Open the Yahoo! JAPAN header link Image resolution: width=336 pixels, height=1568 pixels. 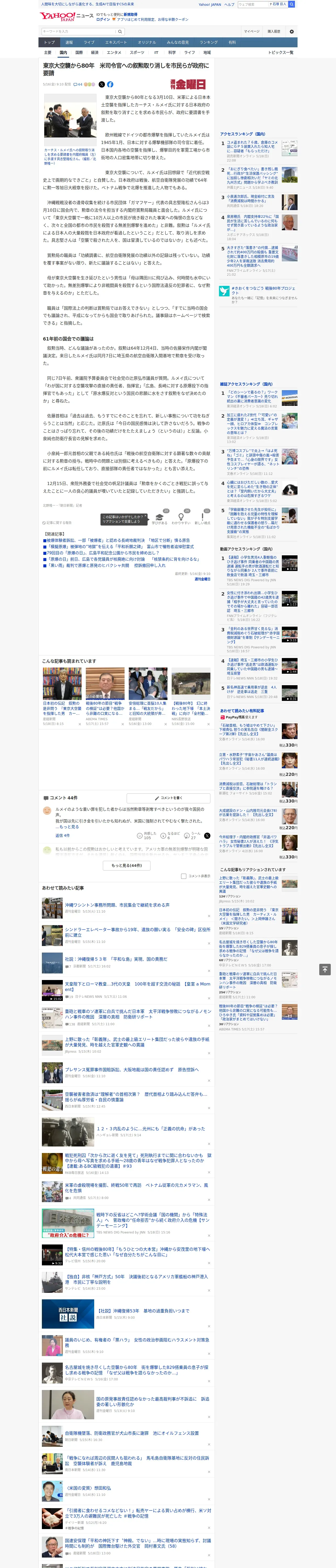[x=210, y=4]
